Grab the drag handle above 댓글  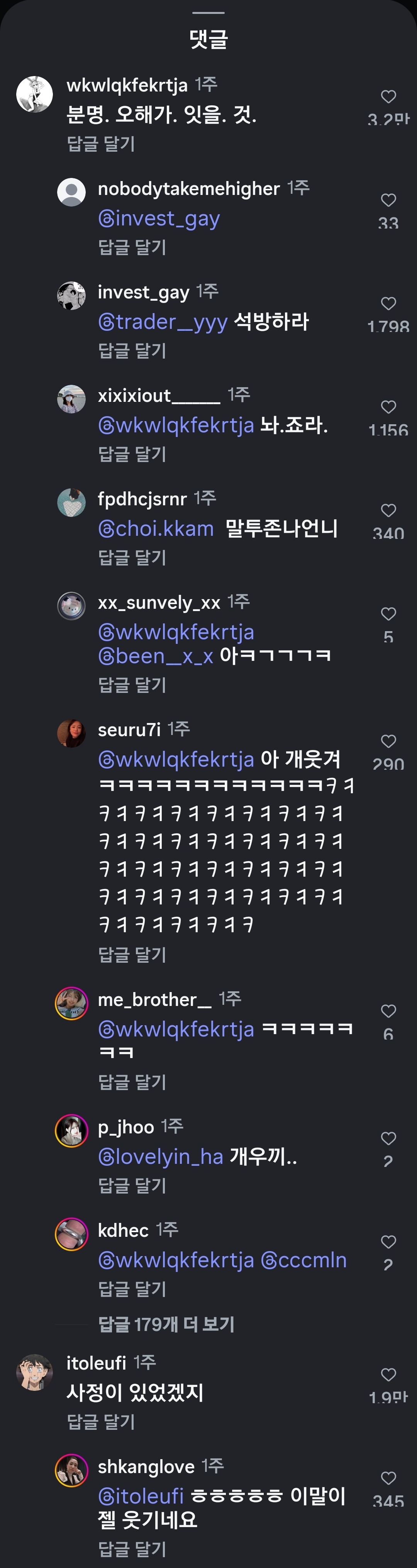208,13
